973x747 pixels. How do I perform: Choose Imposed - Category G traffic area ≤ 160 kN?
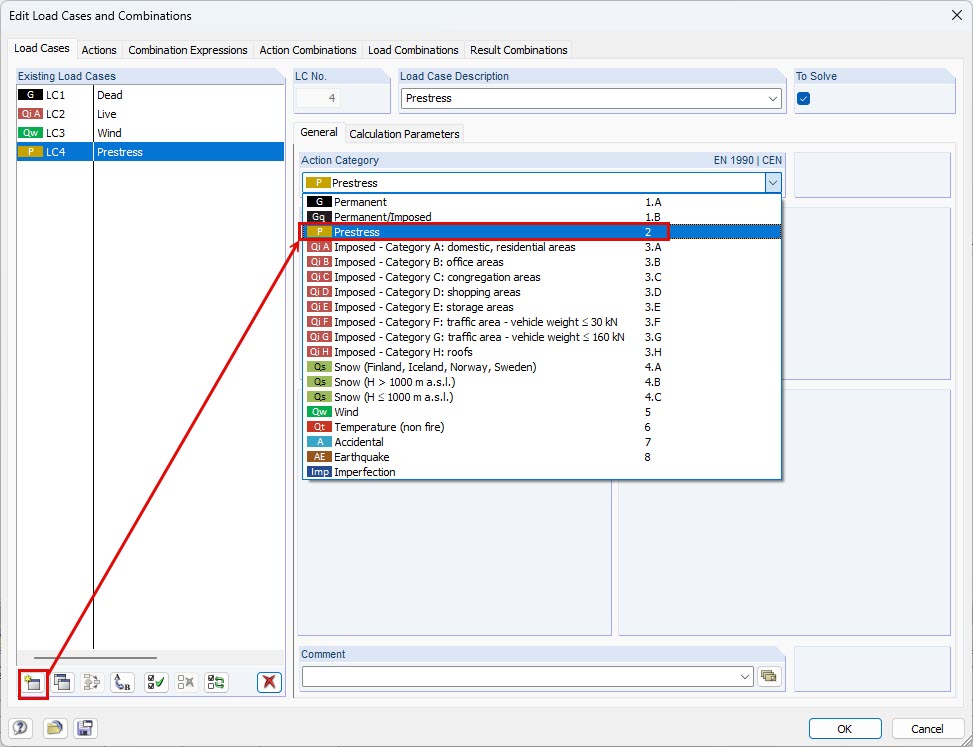(x=542, y=337)
